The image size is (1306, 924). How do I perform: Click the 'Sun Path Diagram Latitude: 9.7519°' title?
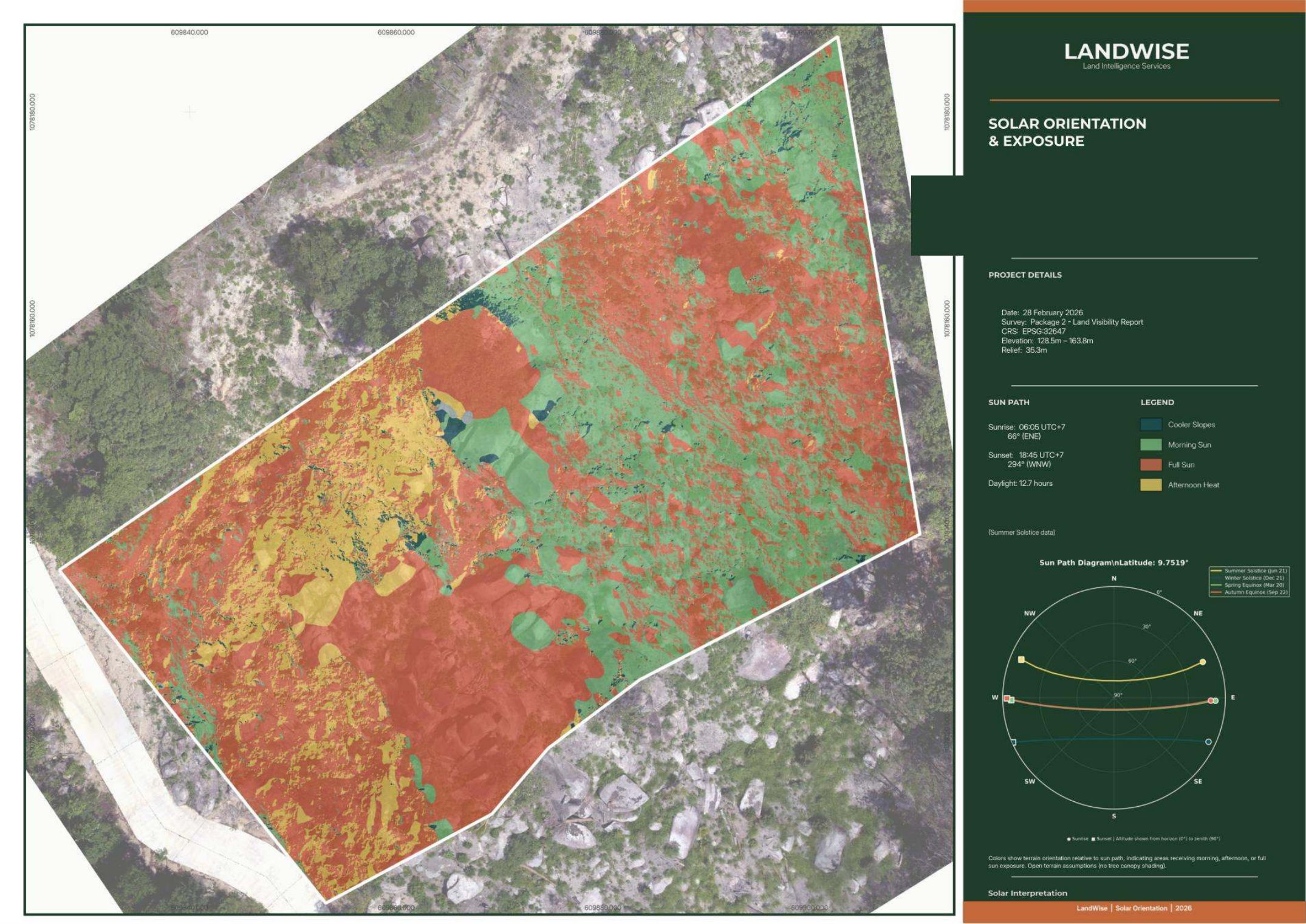1113,563
